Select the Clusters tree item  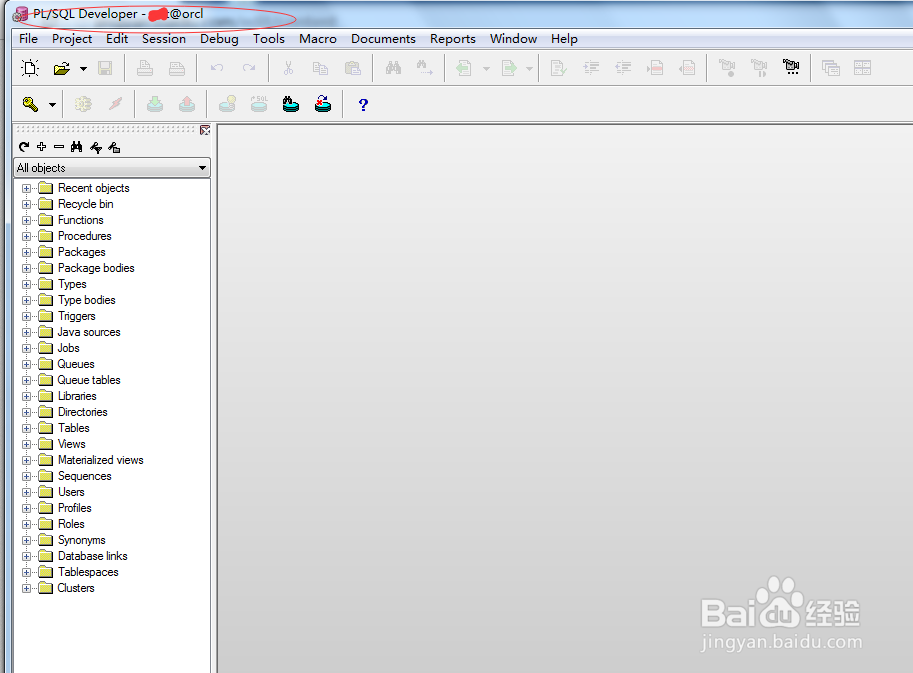[76, 588]
